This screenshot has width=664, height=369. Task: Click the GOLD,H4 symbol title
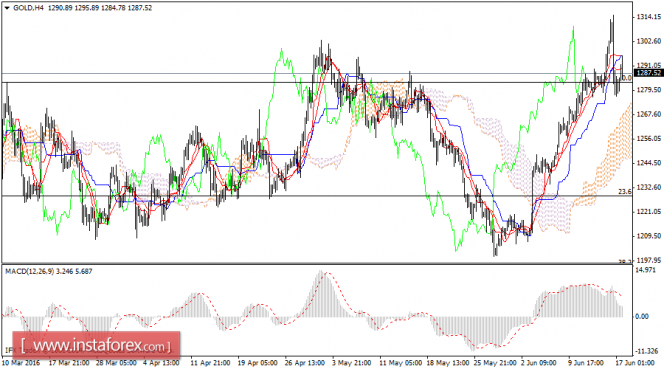pyautogui.click(x=28, y=8)
